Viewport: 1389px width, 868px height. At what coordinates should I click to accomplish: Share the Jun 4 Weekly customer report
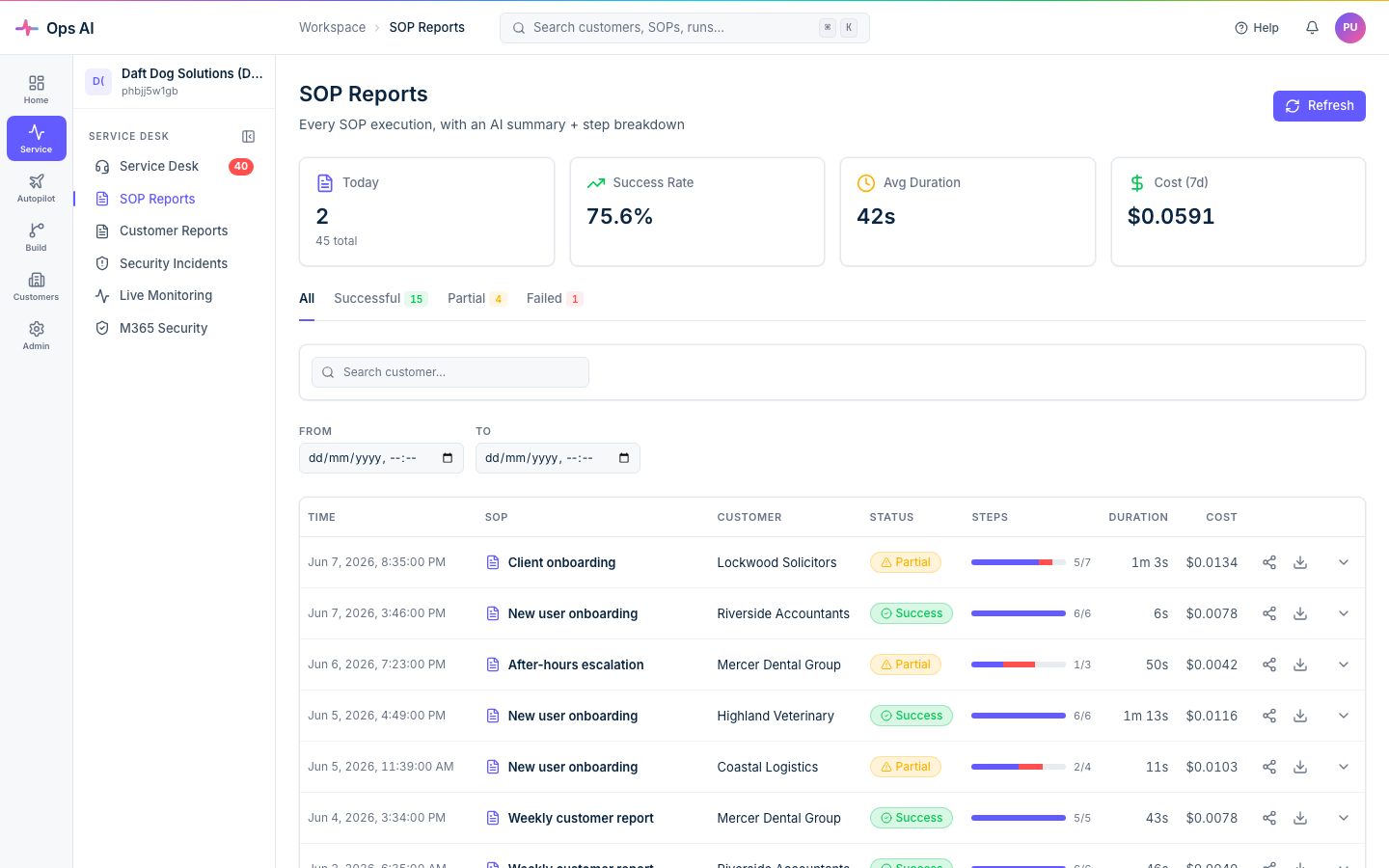click(x=1269, y=818)
